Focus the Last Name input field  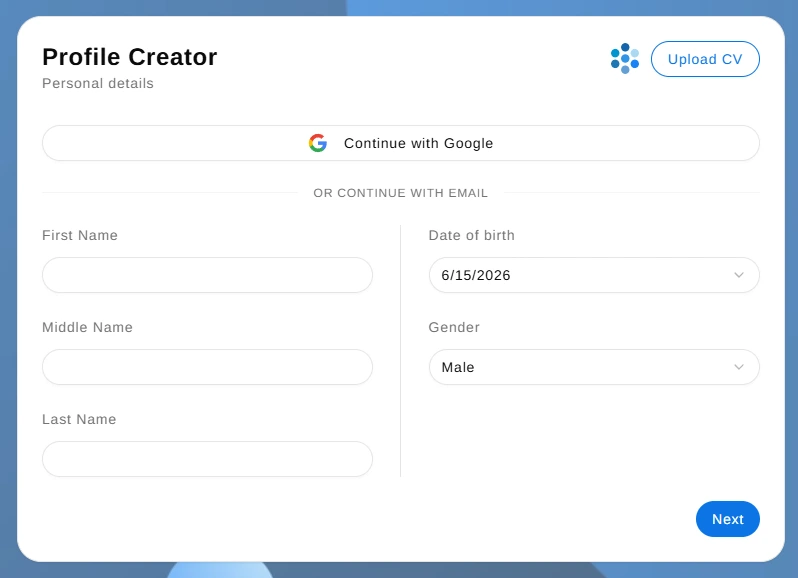[207, 459]
